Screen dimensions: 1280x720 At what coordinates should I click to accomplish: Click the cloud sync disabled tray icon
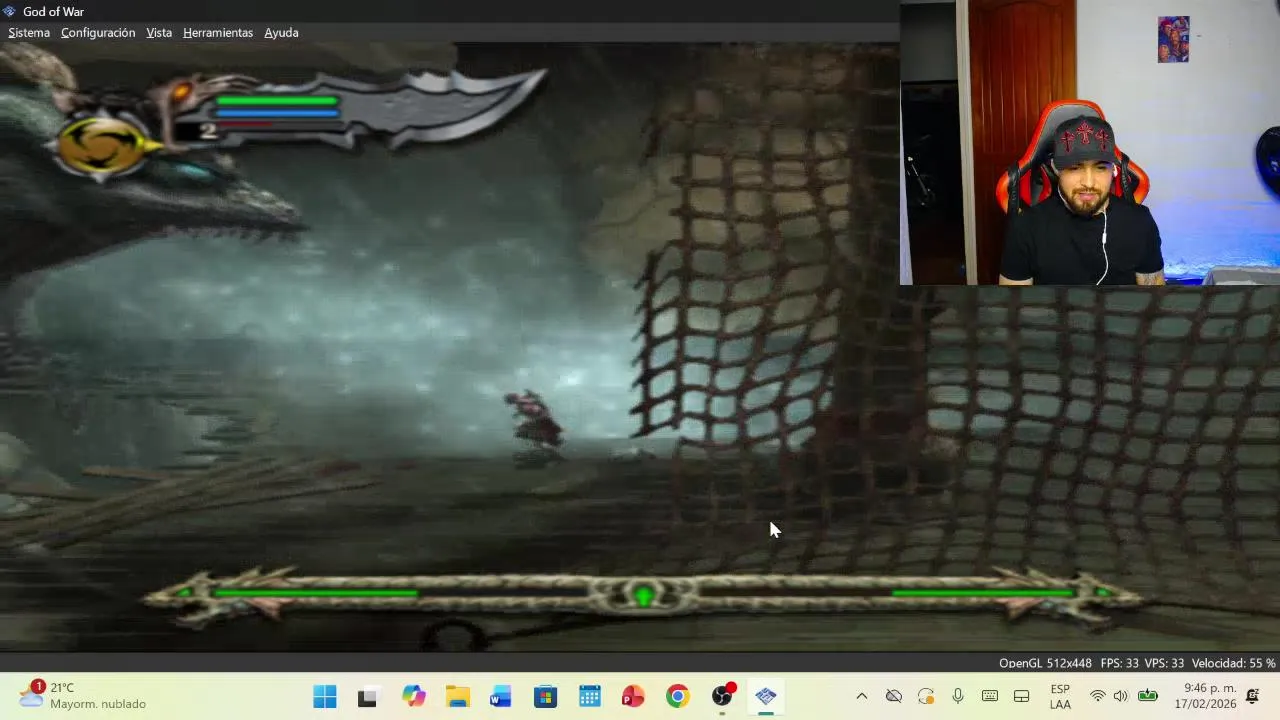click(893, 696)
